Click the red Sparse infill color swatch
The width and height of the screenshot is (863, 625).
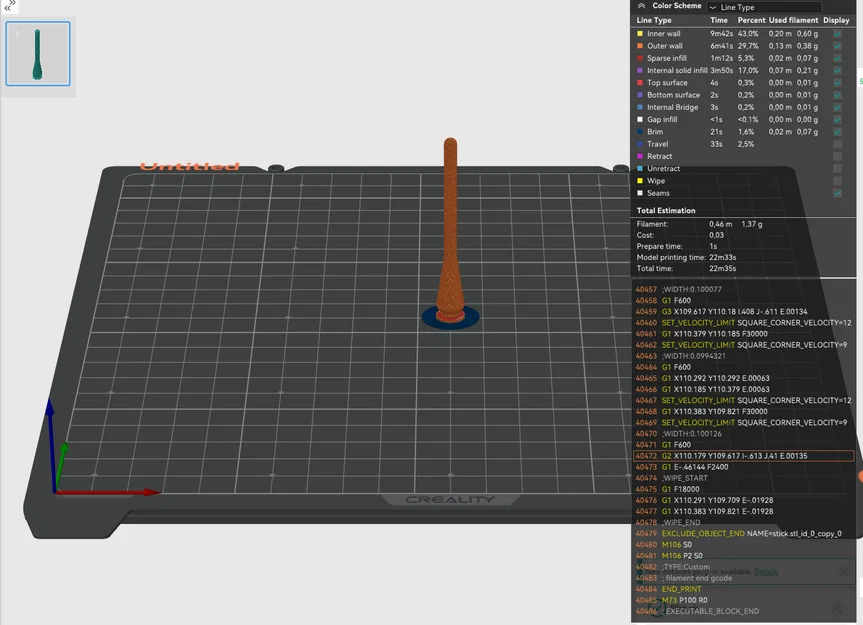[x=640, y=58]
